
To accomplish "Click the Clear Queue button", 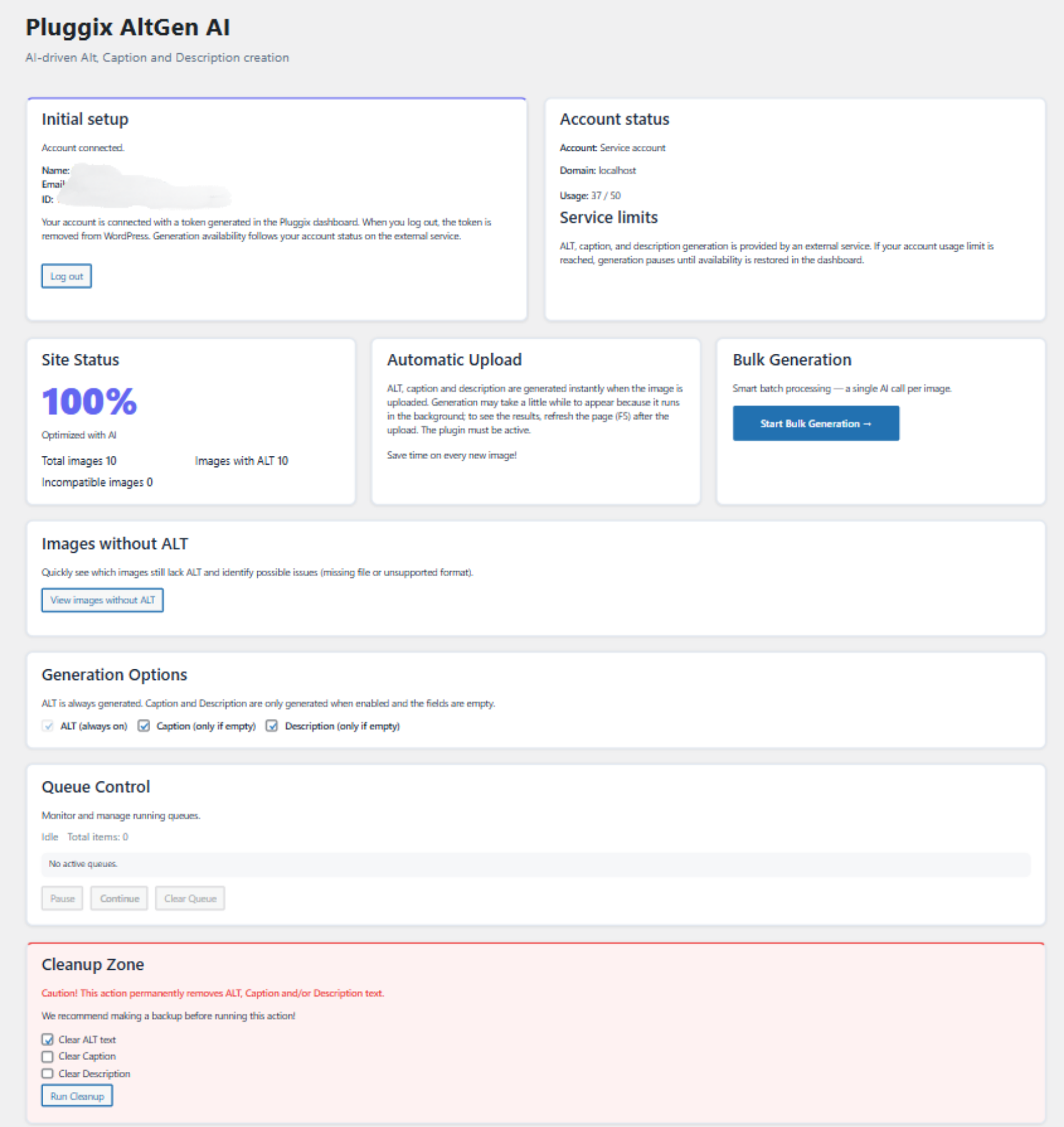I will coord(190,898).
